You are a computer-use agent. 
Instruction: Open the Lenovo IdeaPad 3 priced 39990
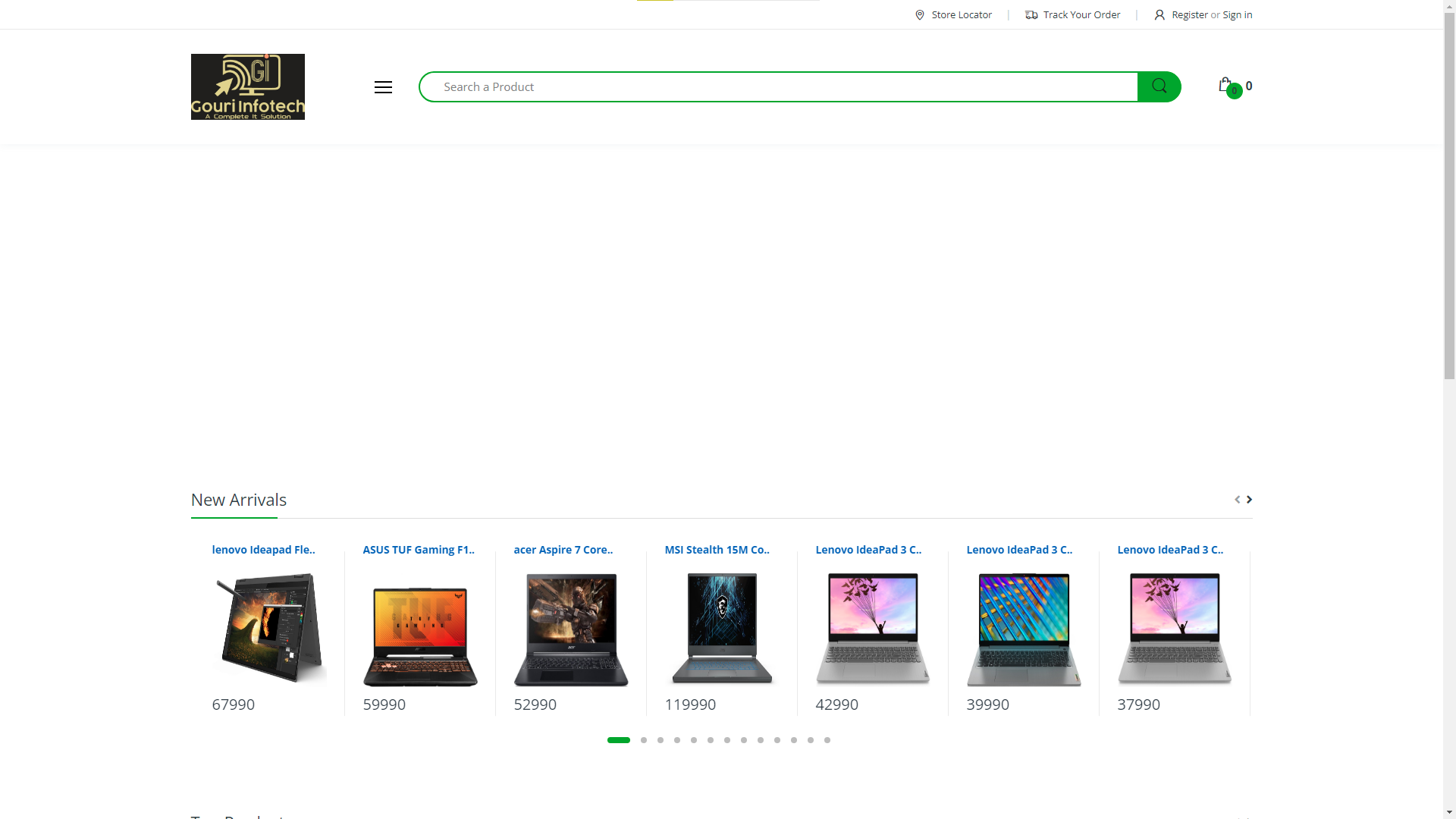(1019, 550)
